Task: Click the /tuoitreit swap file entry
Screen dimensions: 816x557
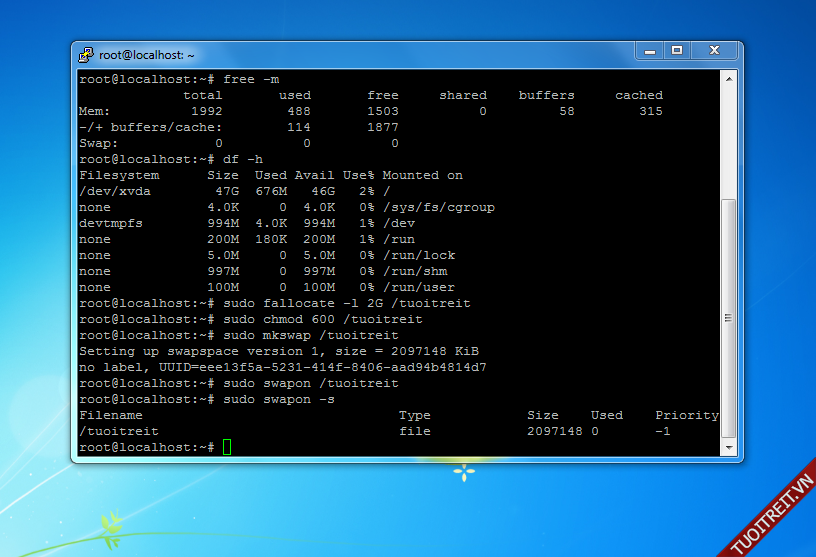Action: 118,431
